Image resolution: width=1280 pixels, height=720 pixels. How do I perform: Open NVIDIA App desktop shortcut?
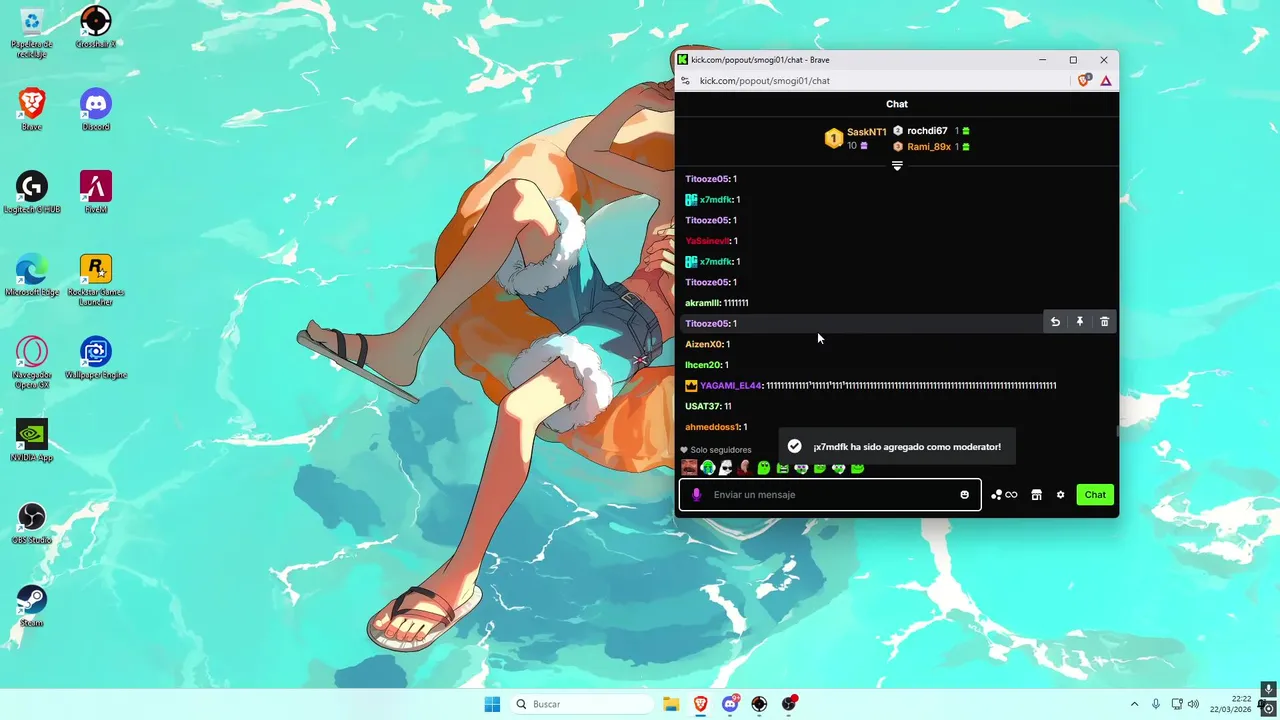click(x=32, y=441)
